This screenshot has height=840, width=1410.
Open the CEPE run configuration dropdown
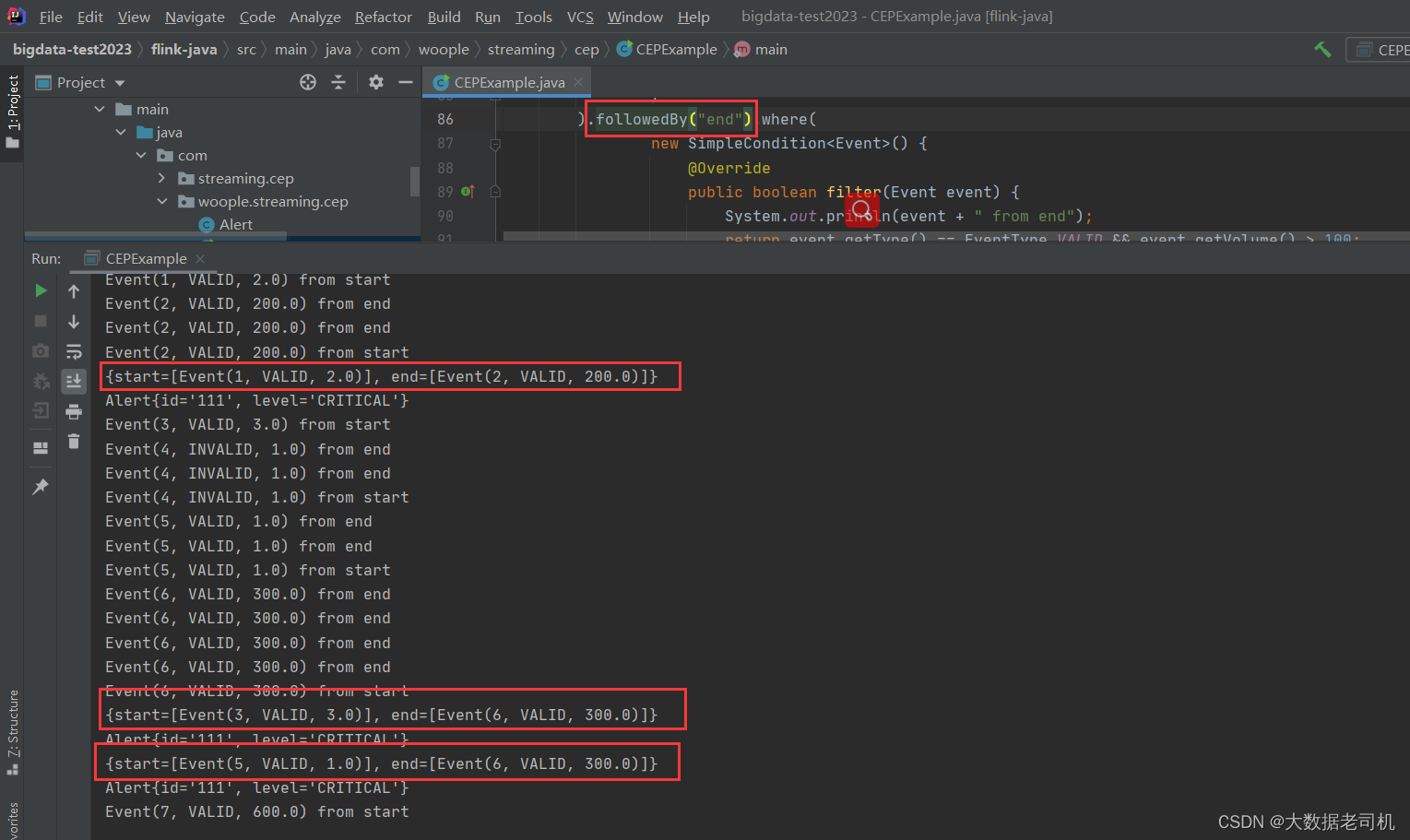tap(1379, 50)
